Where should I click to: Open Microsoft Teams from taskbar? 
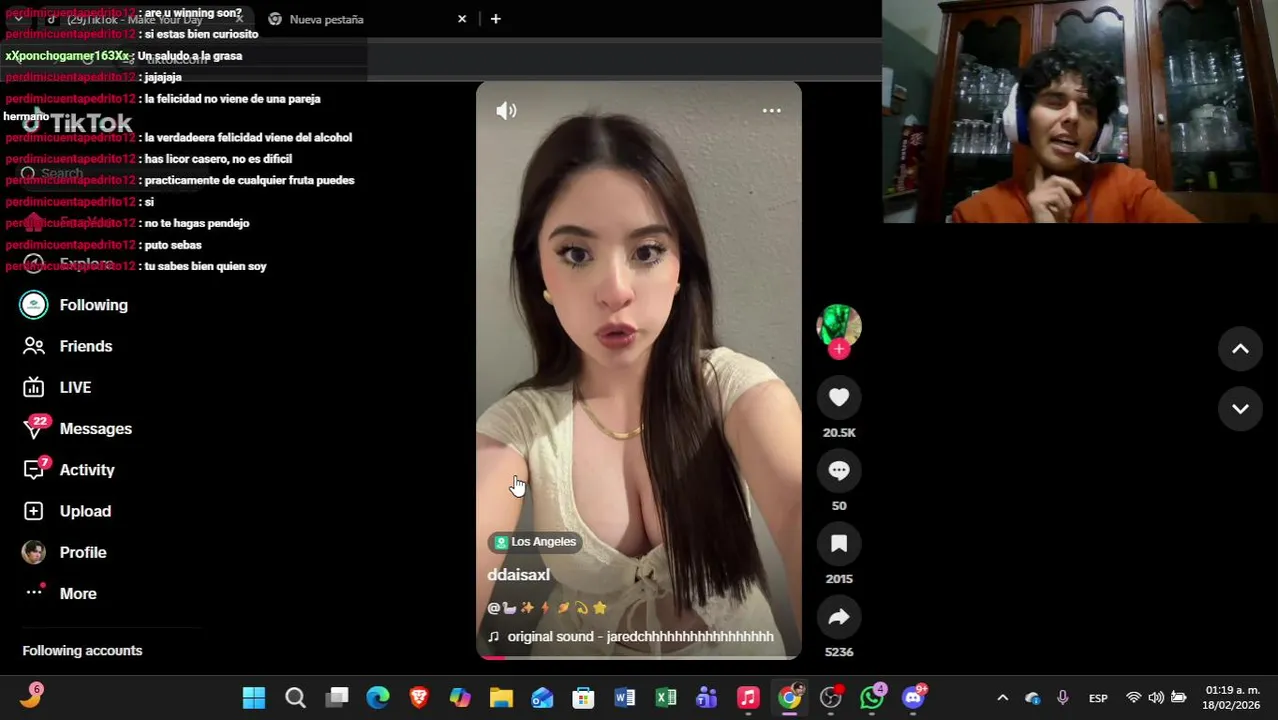tap(707, 698)
